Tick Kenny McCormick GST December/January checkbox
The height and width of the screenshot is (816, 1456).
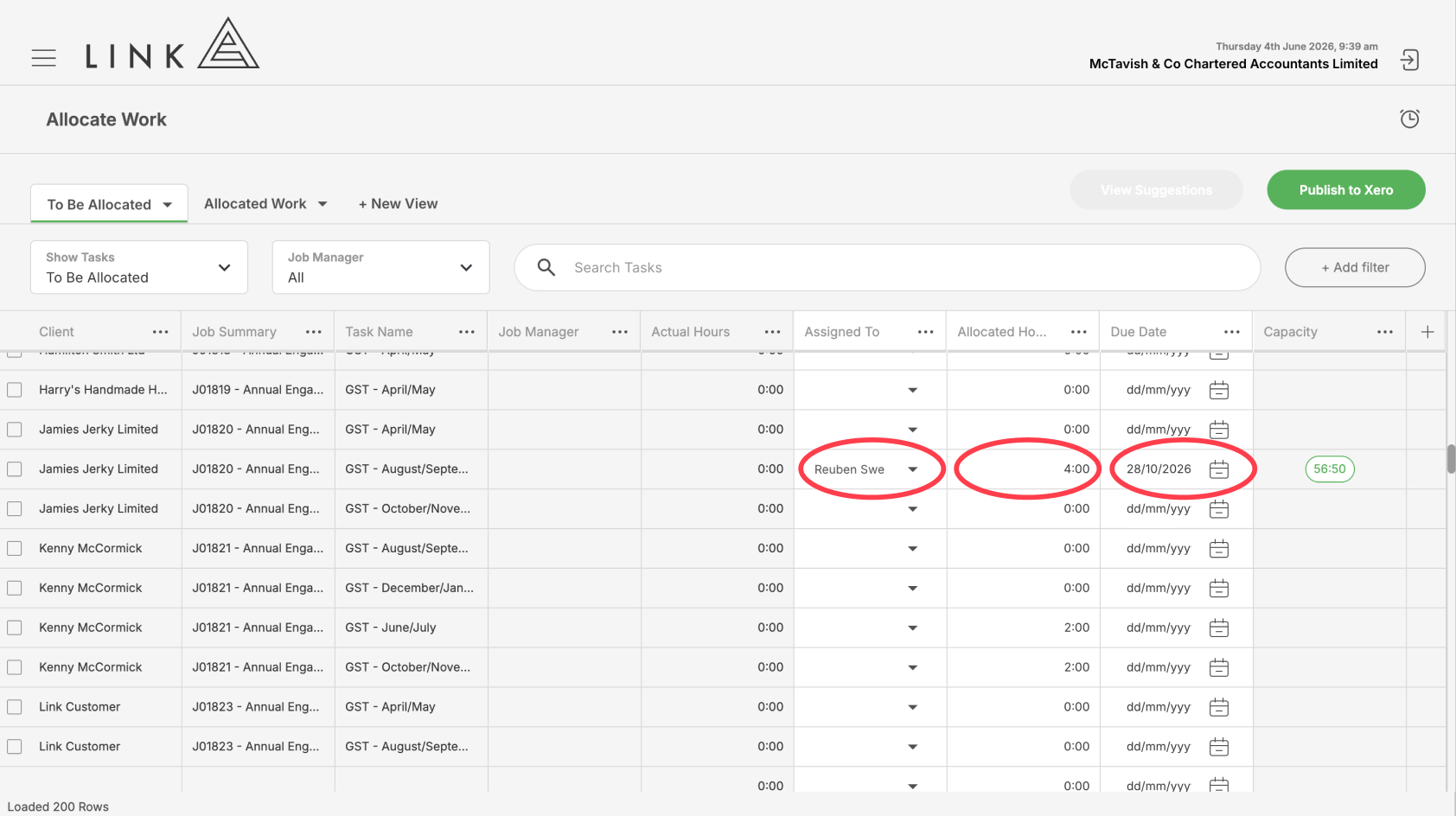(15, 589)
